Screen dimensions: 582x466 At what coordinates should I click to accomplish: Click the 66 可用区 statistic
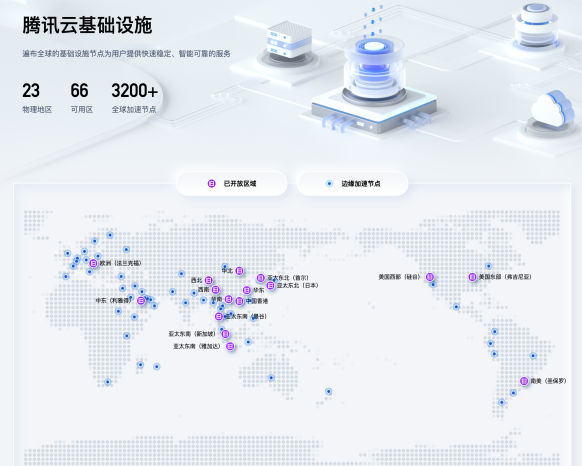pos(82,98)
